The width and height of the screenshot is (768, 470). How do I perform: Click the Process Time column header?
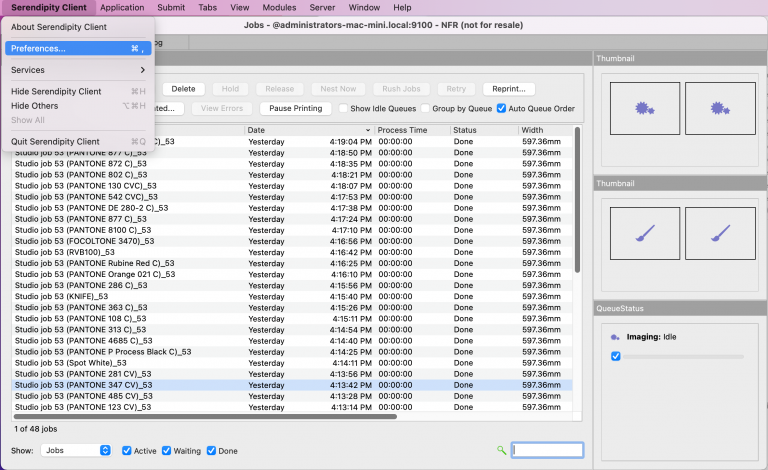click(413, 130)
